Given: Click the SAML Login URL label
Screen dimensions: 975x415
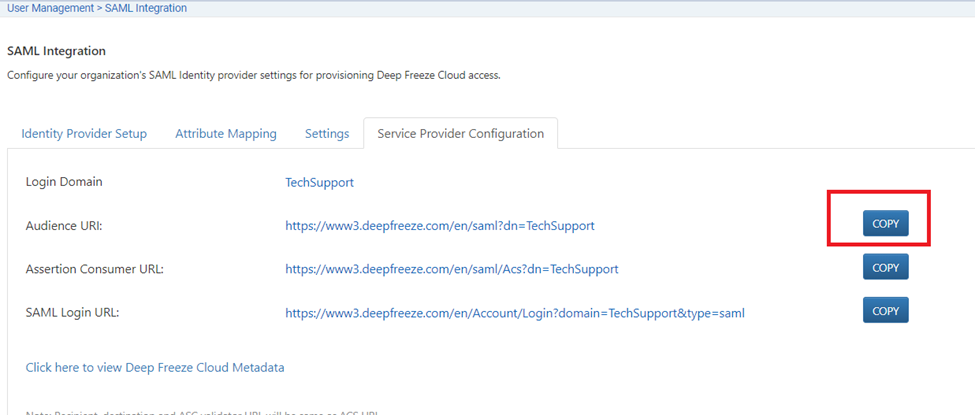Looking at the screenshot, I should point(75,313).
